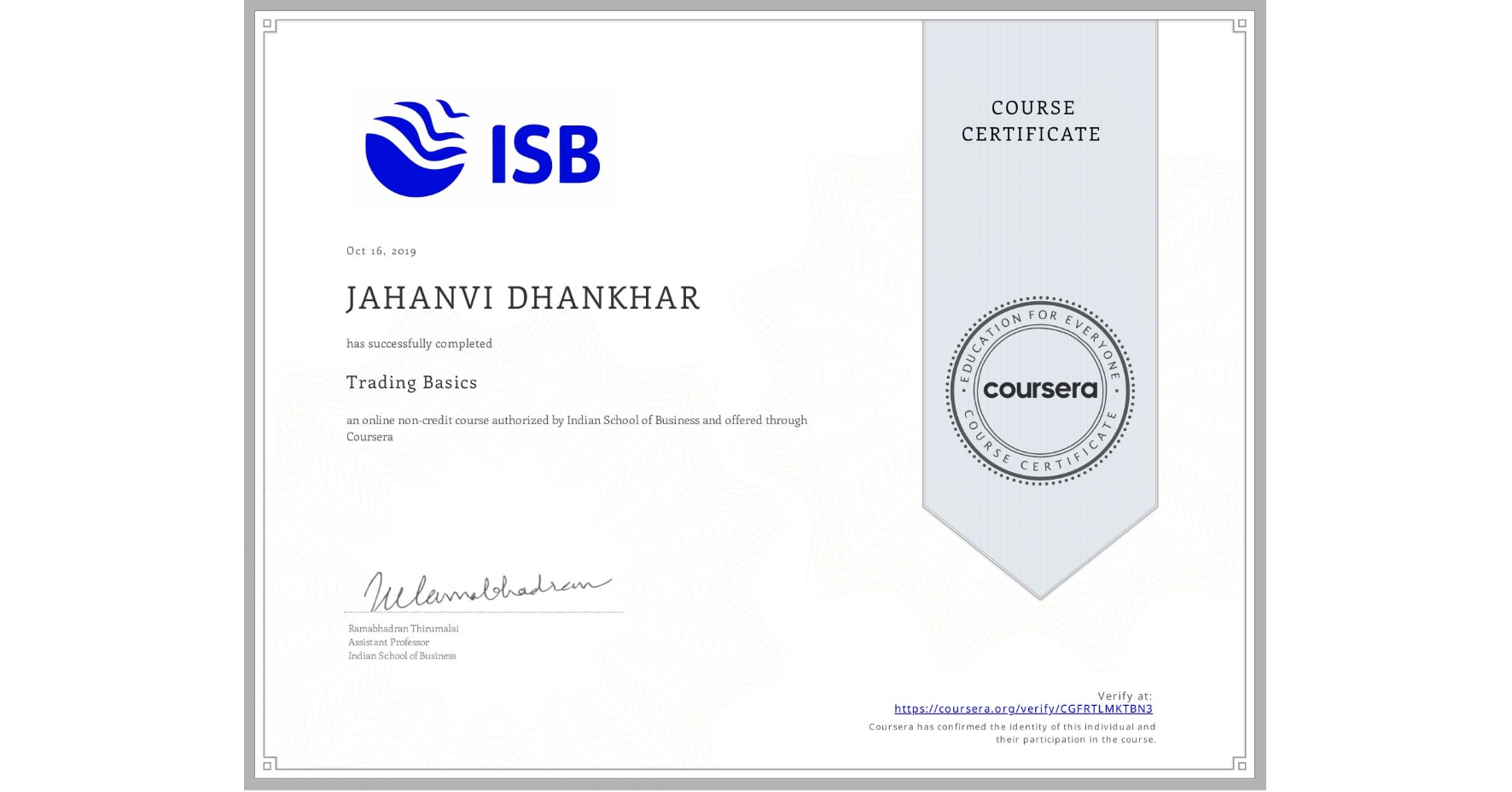Click Indian School of Business under signature
Image resolution: width=1512 pixels, height=792 pixels.
click(402, 655)
